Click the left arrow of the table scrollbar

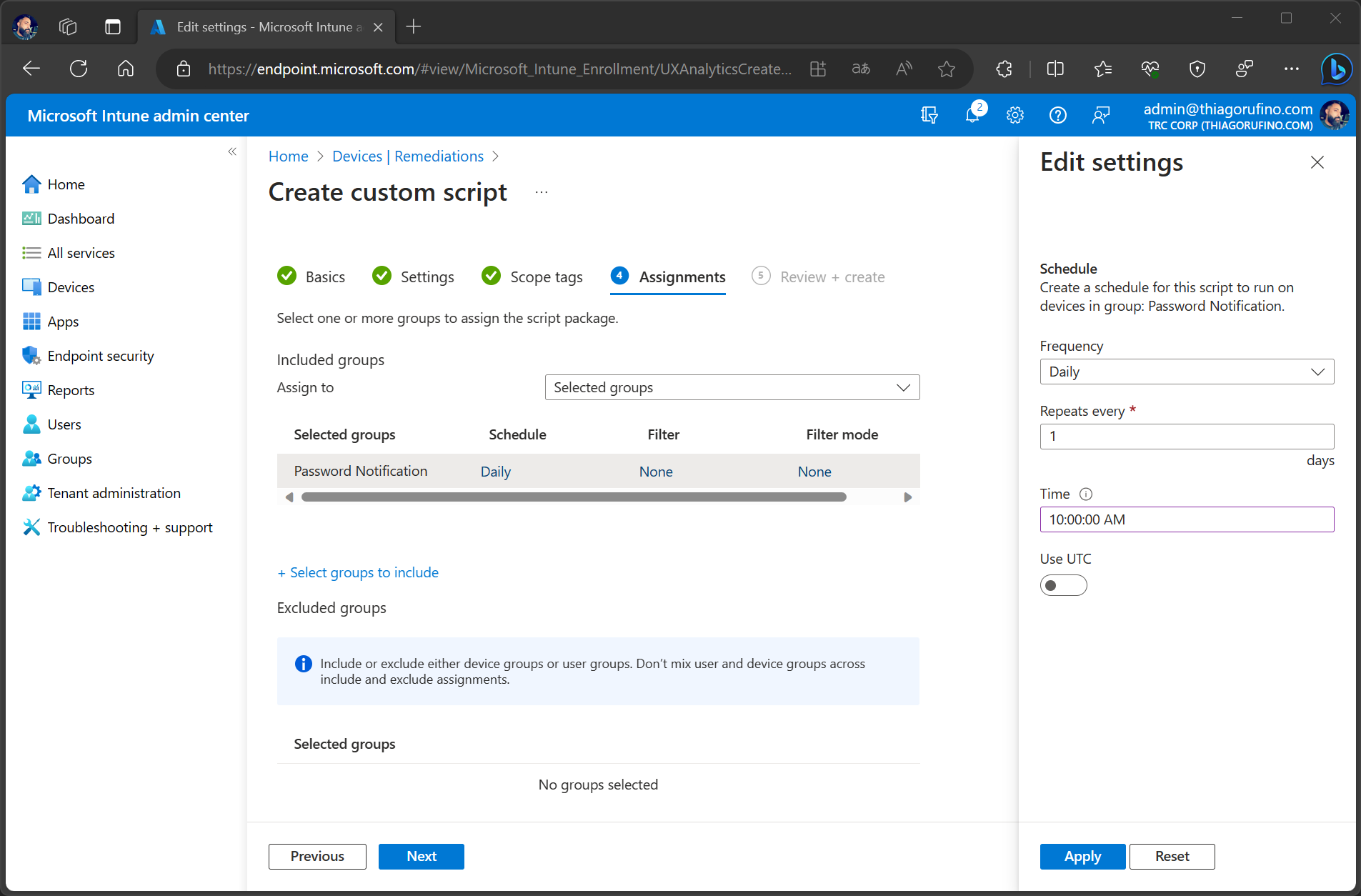point(289,497)
